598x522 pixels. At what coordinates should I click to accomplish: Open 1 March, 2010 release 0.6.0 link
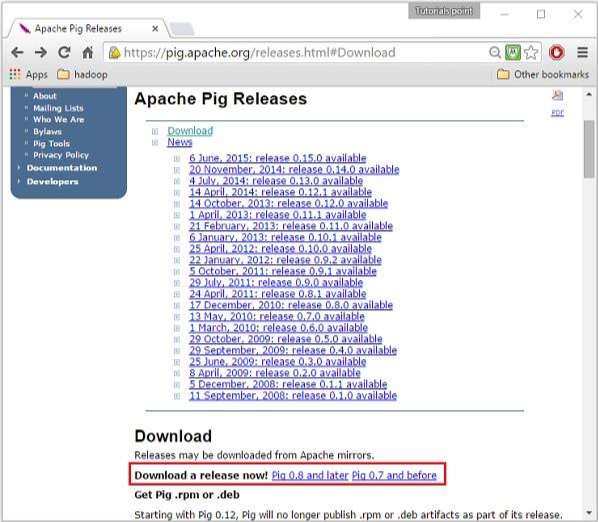[278, 328]
